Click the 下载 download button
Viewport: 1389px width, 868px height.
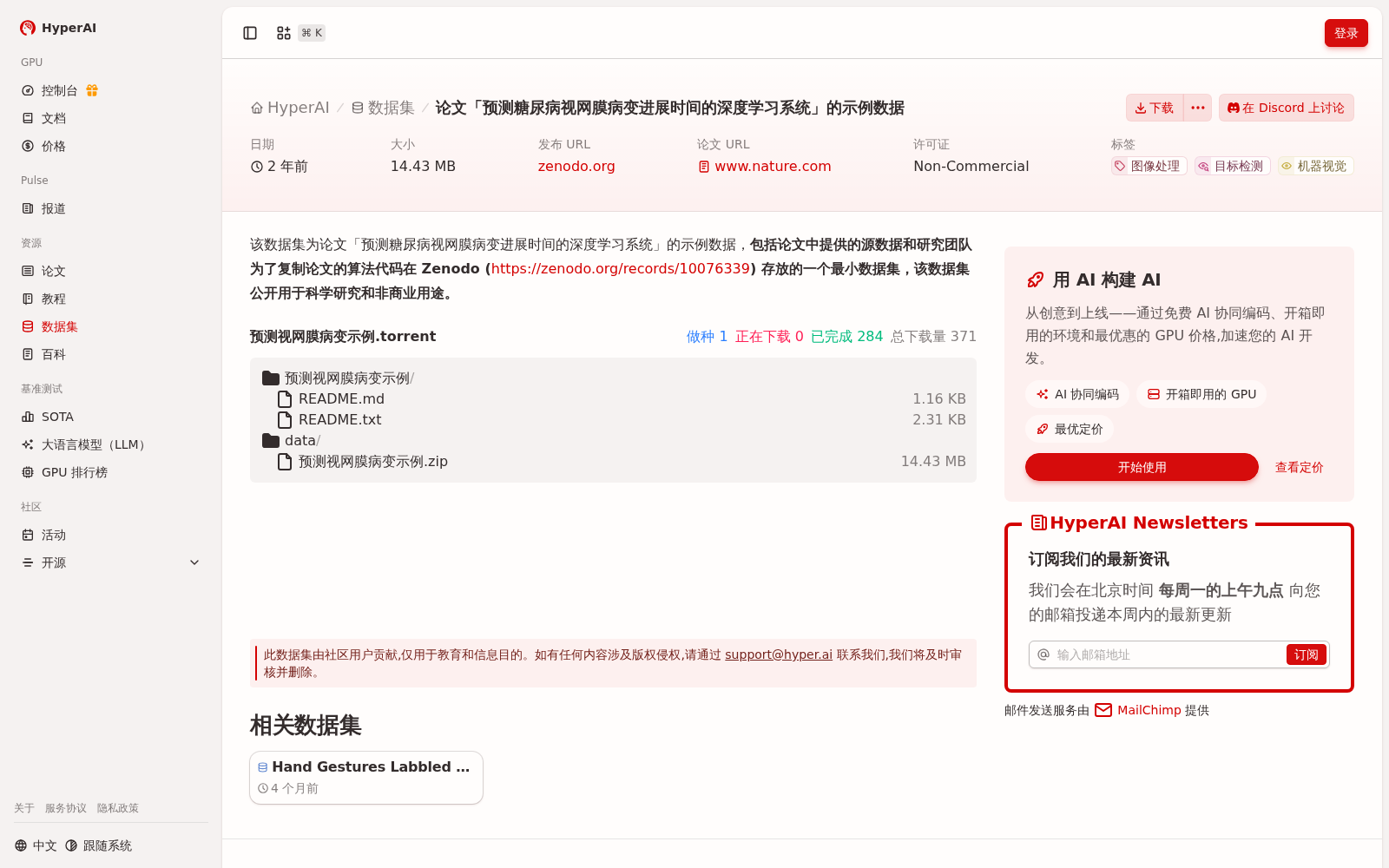1155,108
